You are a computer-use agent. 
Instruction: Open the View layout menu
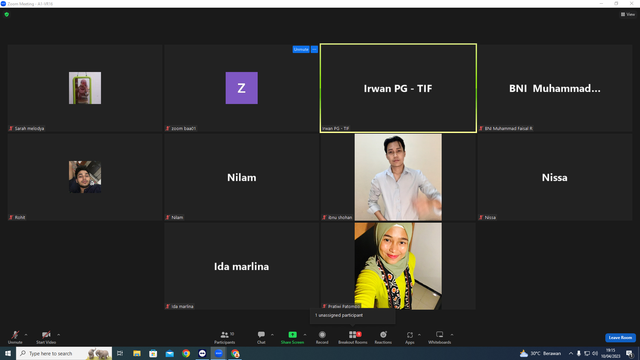coord(628,14)
